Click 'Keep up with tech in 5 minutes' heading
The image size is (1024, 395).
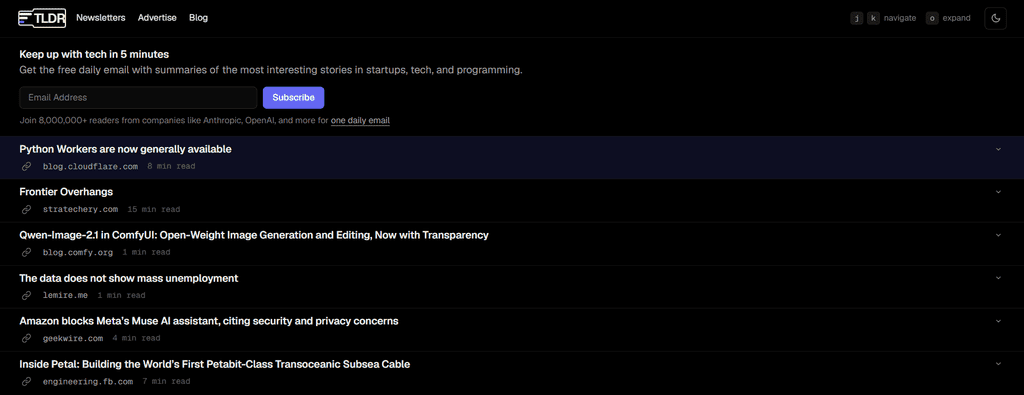click(x=94, y=54)
